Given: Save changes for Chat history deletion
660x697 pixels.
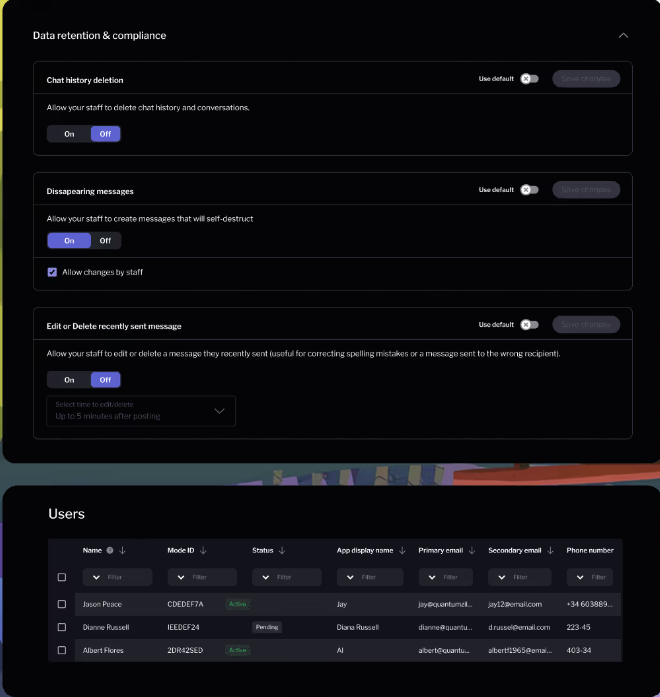Looking at the screenshot, I should click(x=586, y=78).
